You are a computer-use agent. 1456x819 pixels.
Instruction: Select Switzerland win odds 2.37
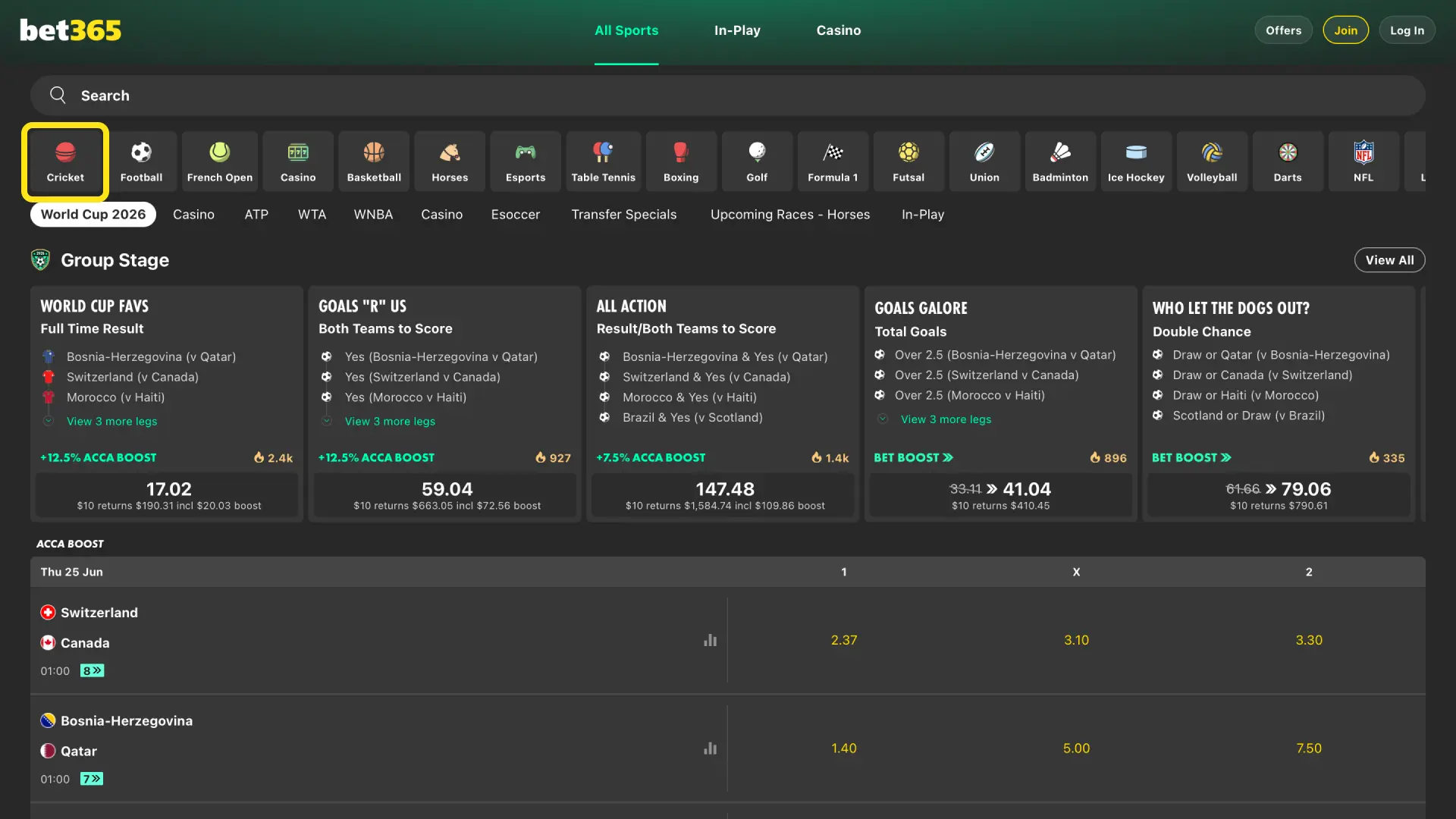pyautogui.click(x=844, y=640)
